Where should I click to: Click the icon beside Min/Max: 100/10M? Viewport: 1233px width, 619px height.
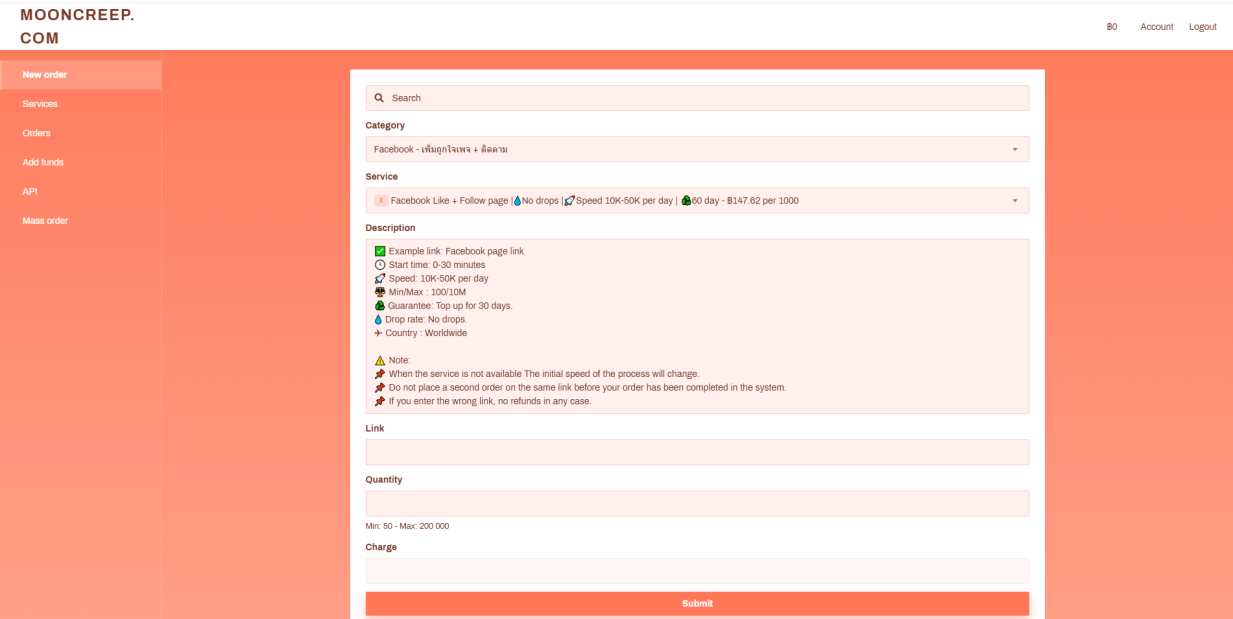(x=380, y=292)
